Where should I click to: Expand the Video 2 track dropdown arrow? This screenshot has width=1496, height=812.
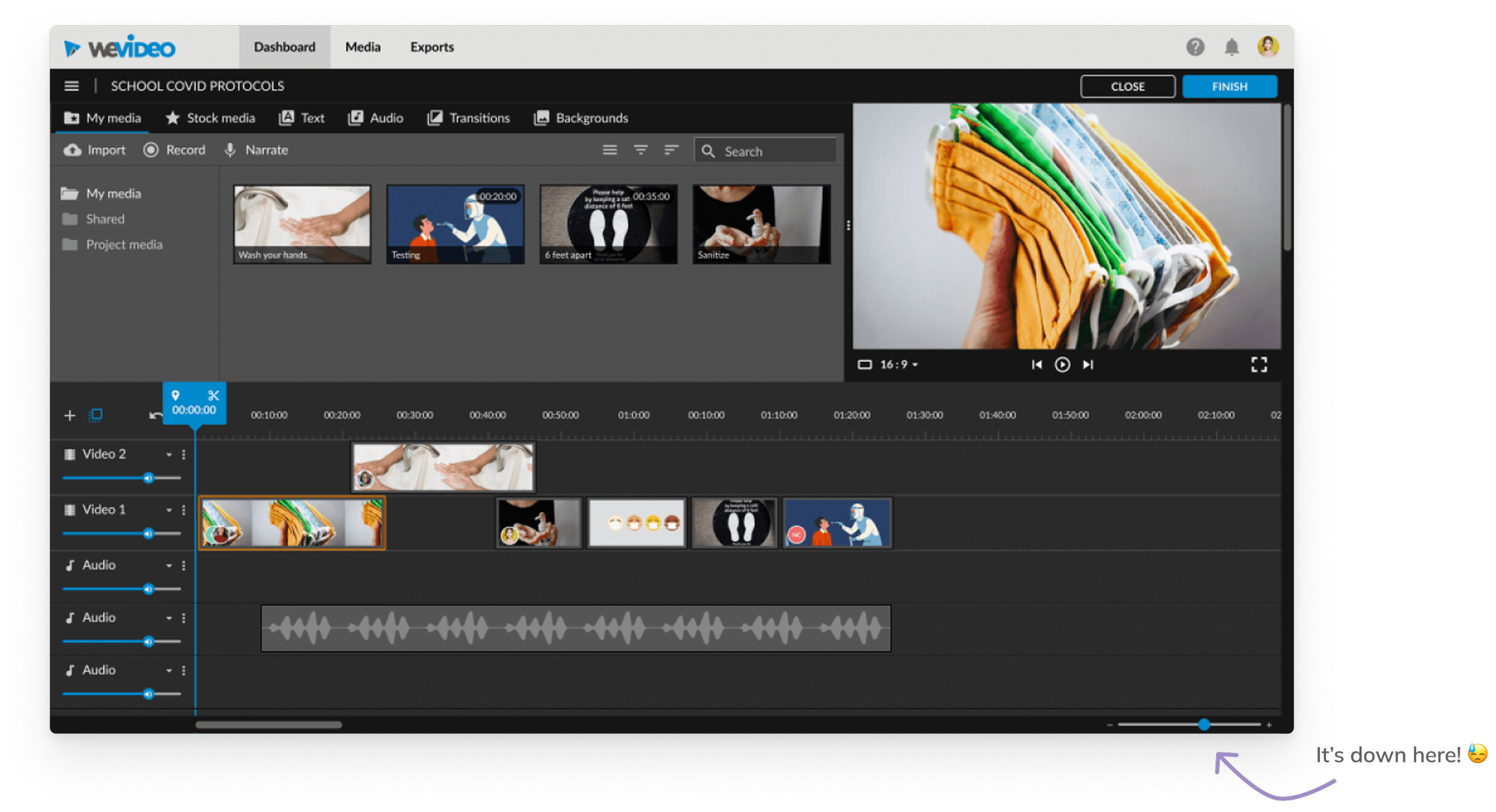pyautogui.click(x=169, y=455)
